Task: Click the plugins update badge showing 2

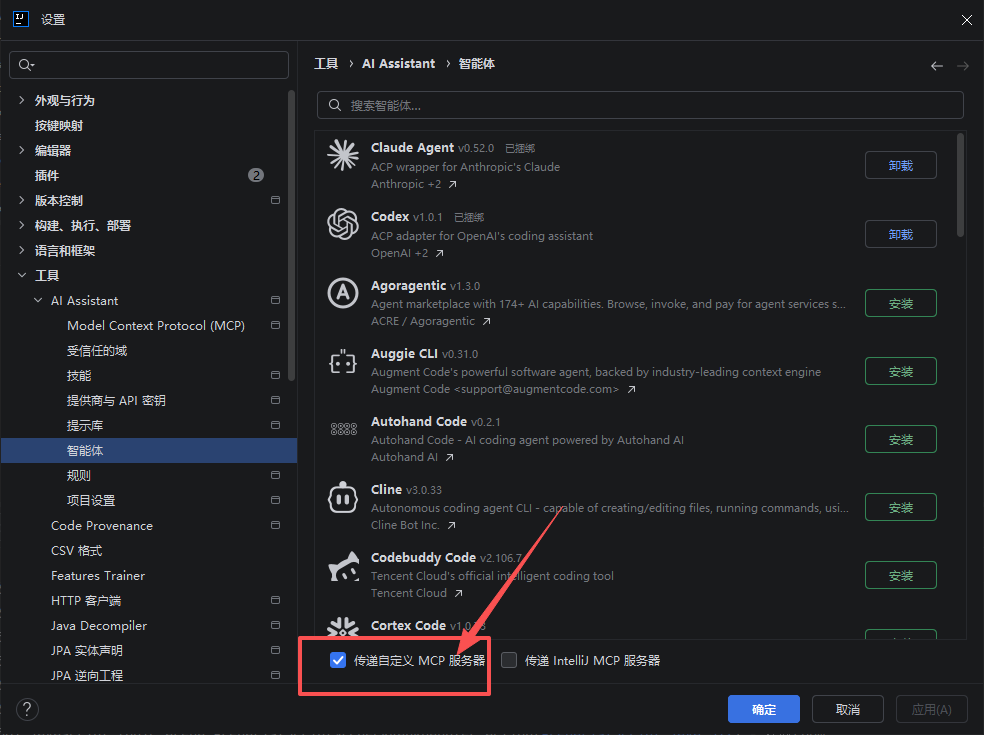Action: pos(255,175)
